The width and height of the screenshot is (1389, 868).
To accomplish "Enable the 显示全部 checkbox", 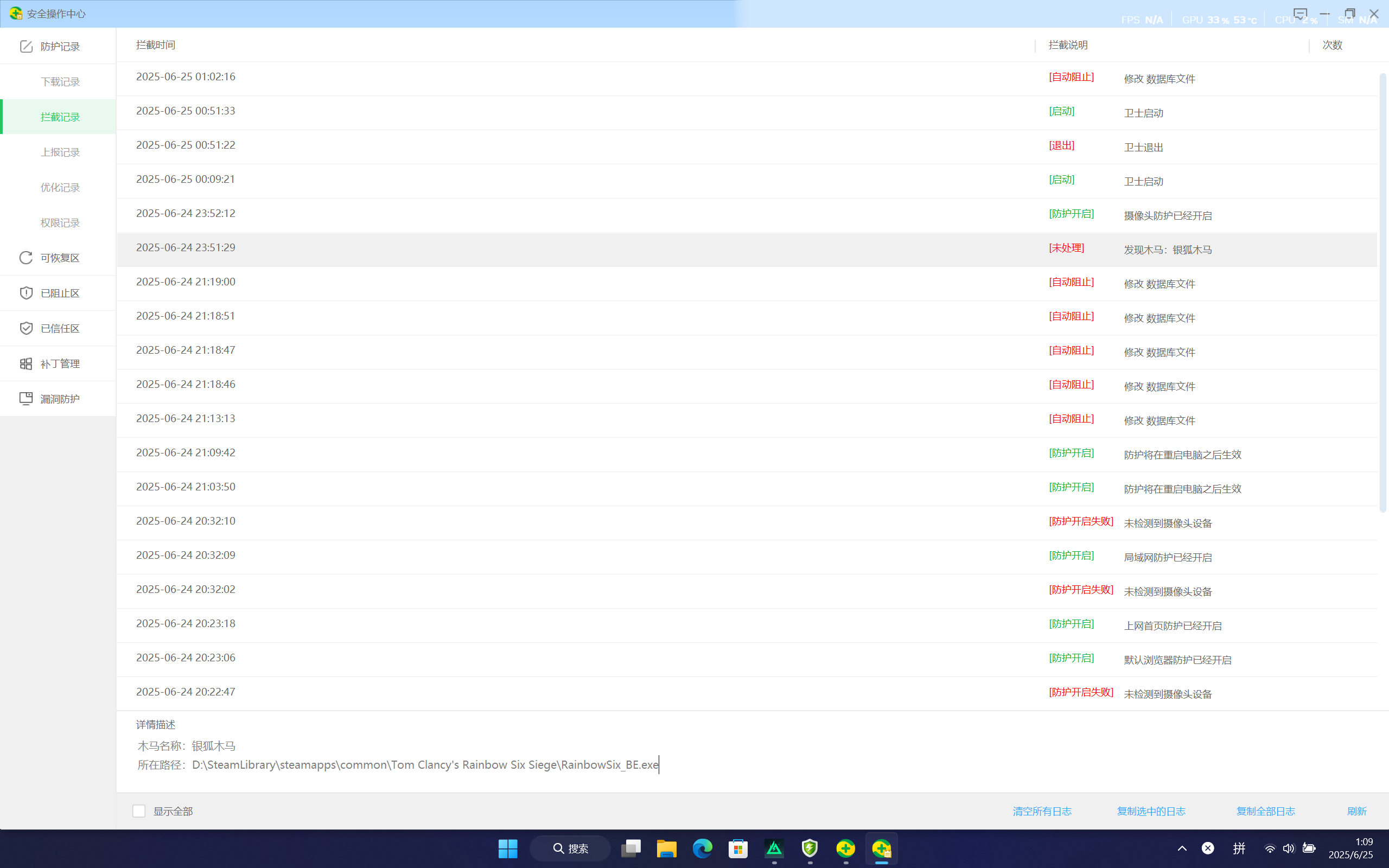I will coord(139,810).
